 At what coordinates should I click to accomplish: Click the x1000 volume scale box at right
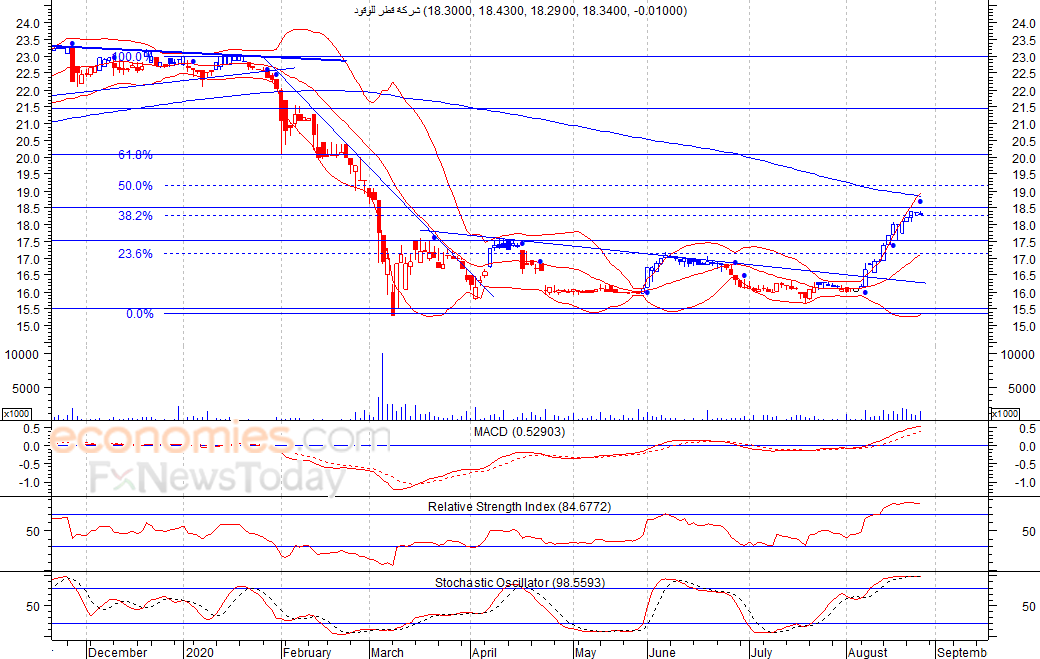coord(1004,414)
